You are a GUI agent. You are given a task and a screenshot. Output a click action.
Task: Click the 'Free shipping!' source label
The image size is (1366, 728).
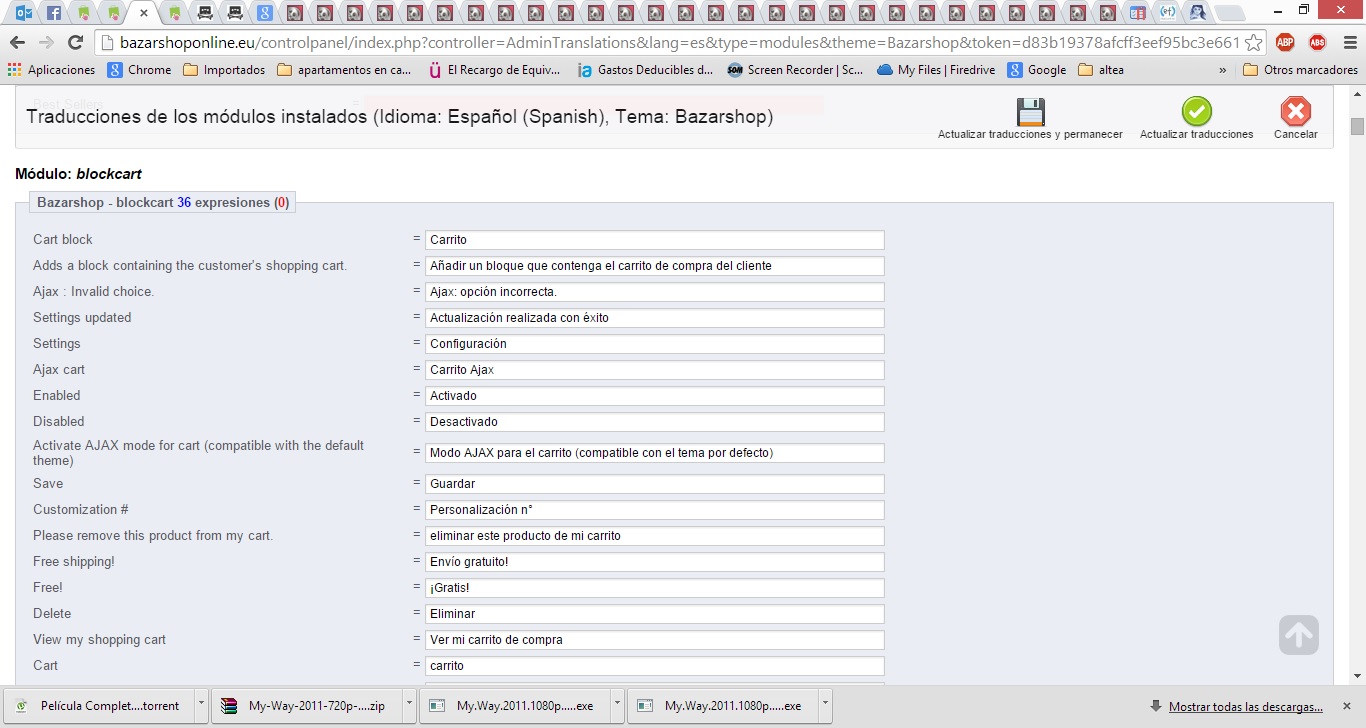[74, 562]
